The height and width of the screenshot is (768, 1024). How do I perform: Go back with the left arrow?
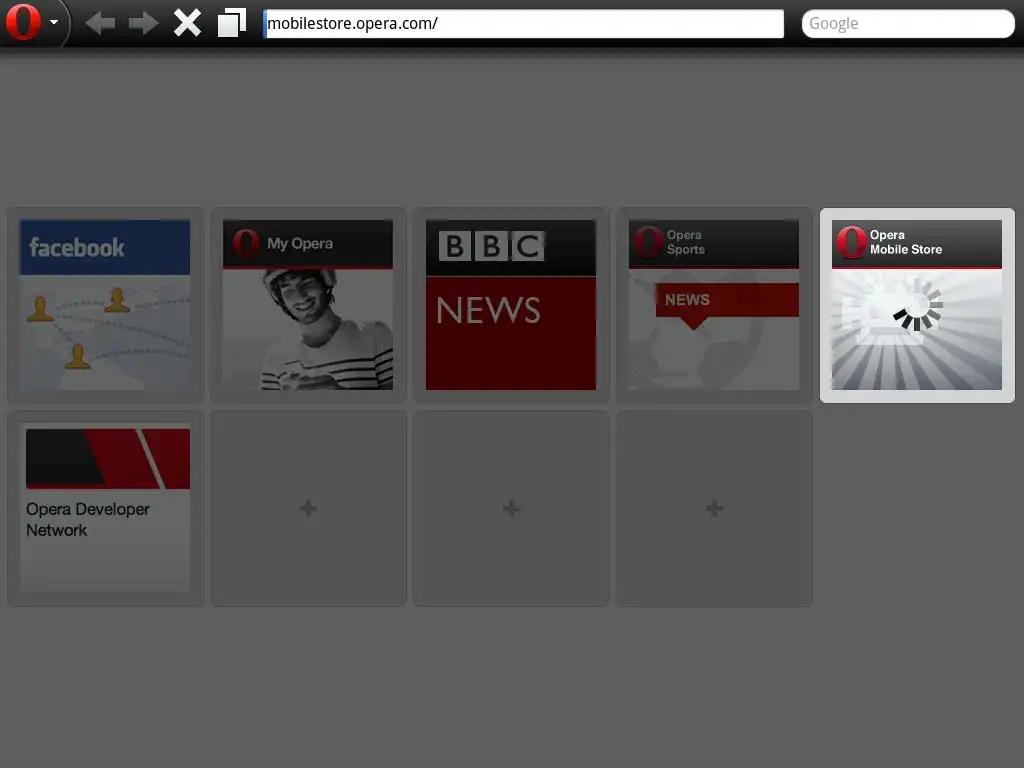tap(100, 23)
